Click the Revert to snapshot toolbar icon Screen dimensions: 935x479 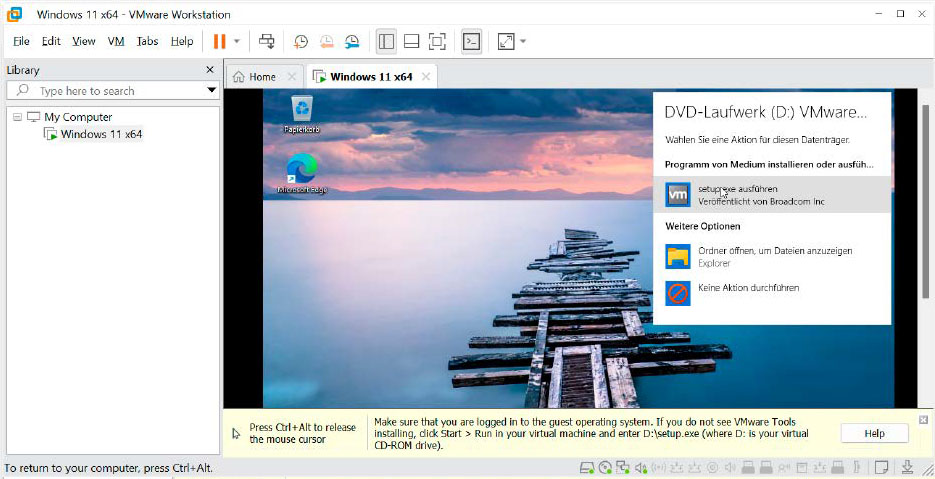(x=327, y=41)
